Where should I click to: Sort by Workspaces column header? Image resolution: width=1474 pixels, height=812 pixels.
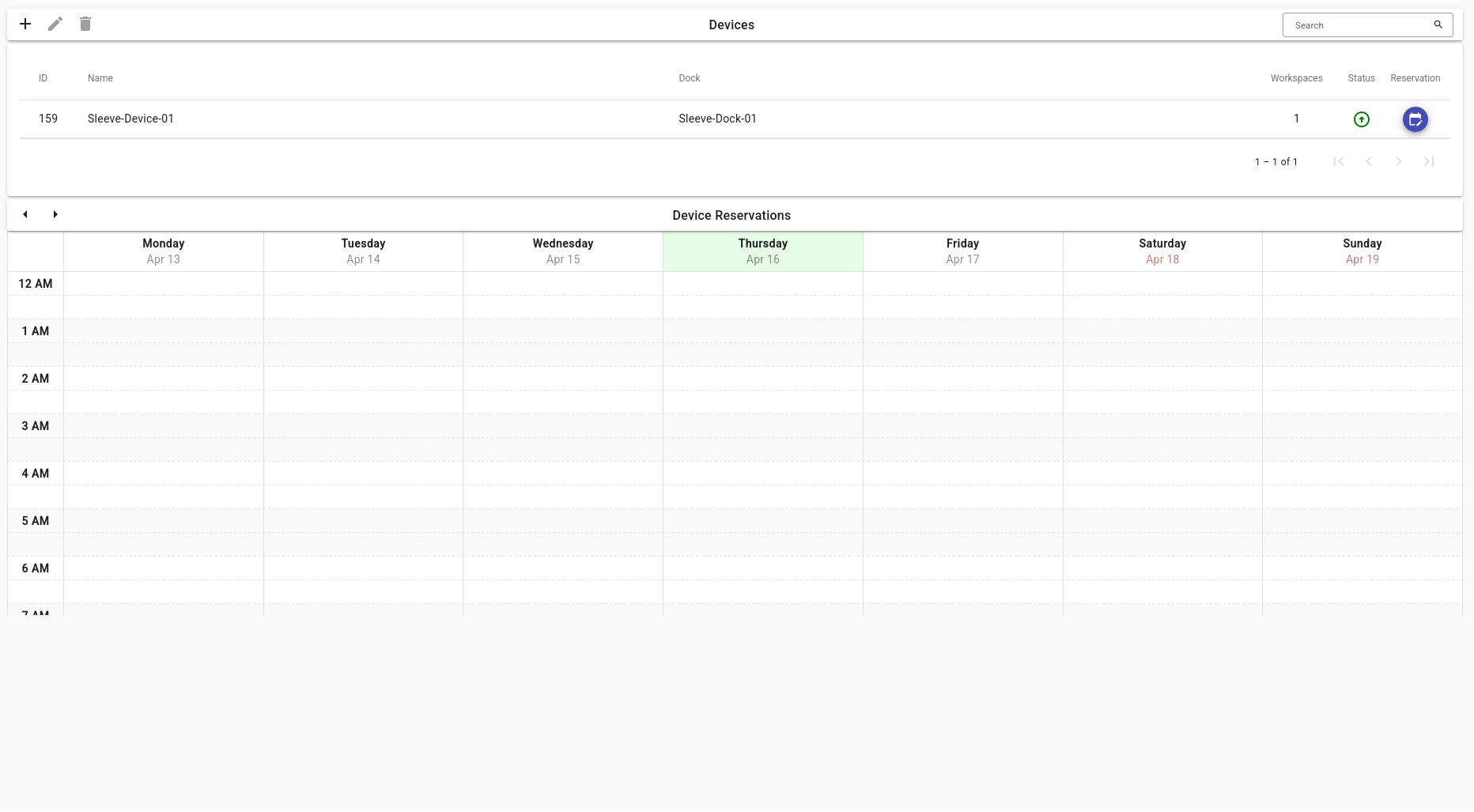tap(1296, 78)
